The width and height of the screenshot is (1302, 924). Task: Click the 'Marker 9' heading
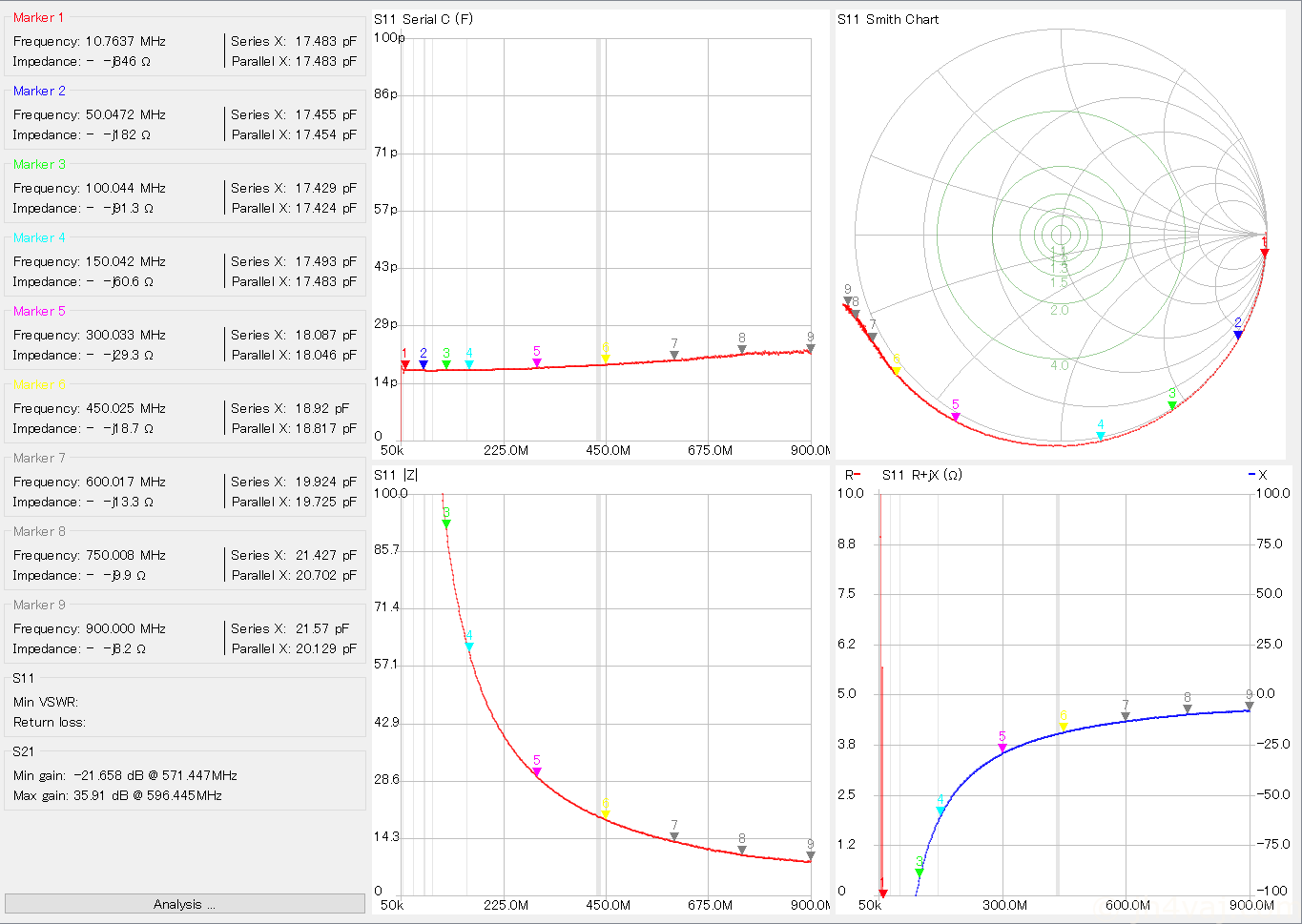39,605
